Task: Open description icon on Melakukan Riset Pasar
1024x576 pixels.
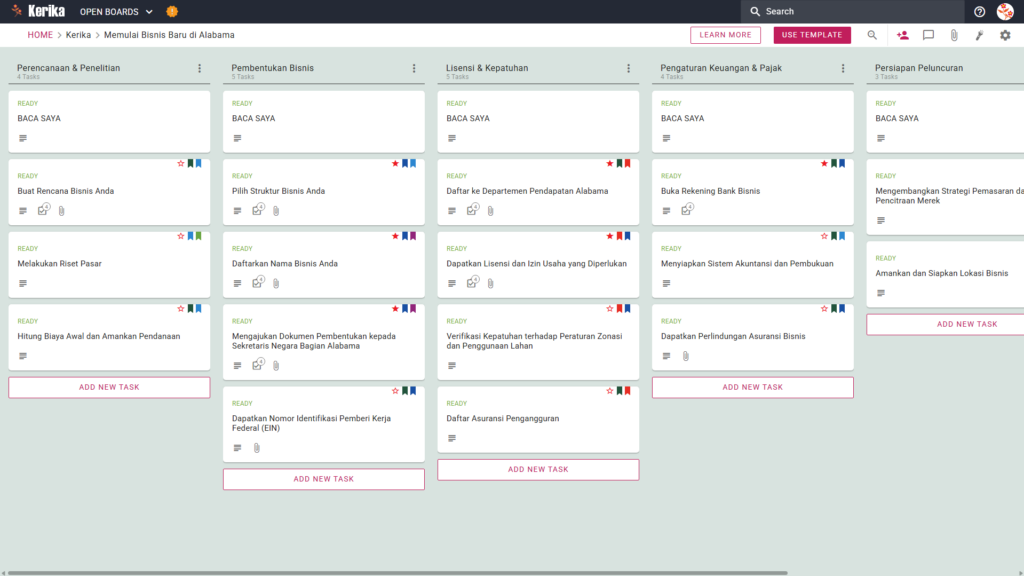Action: coord(23,283)
